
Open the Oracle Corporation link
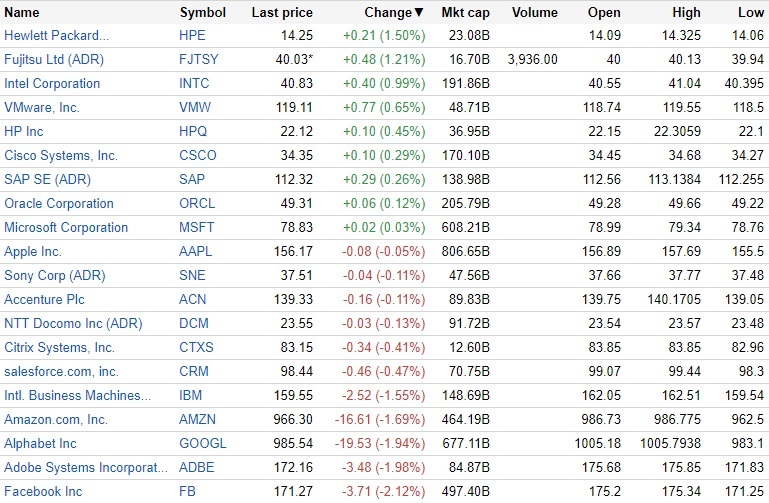59,203
